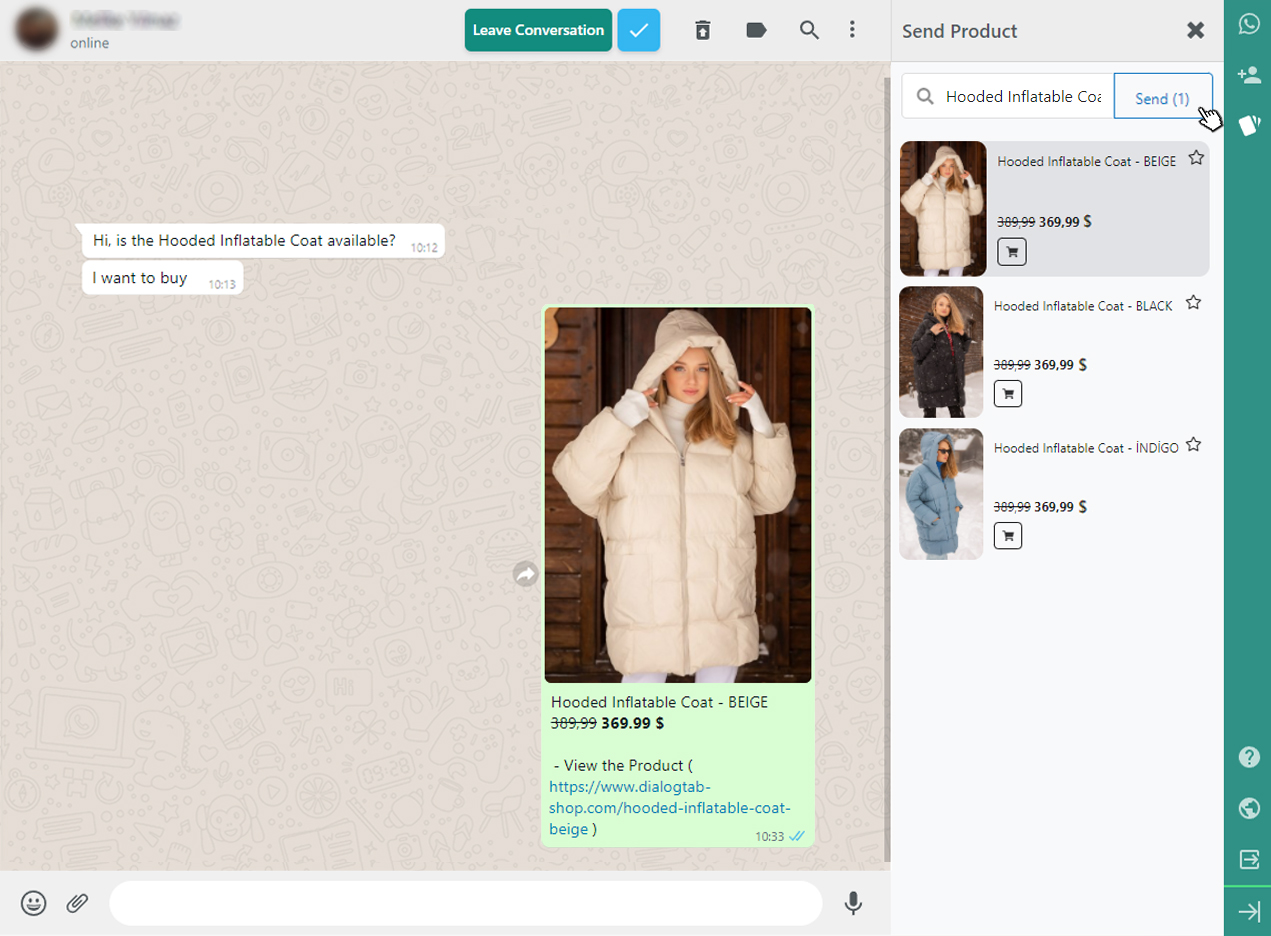Open the search icon in the chat toolbar
This screenshot has height=936, width=1271.
(x=809, y=30)
